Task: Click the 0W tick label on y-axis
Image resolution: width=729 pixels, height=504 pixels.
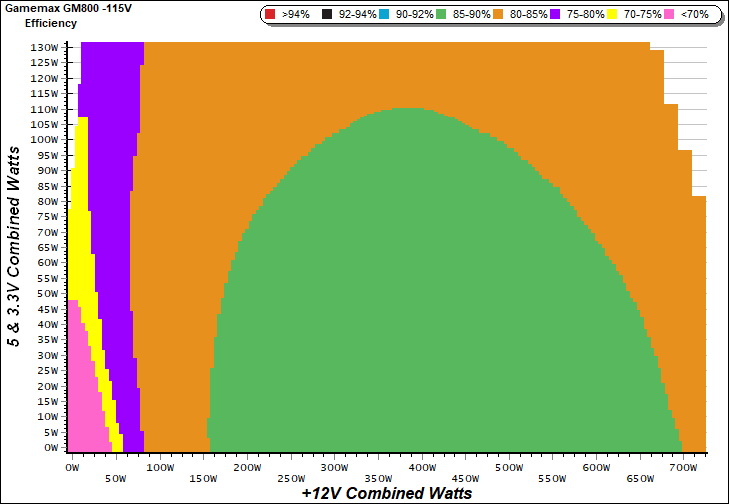Action: tap(50, 447)
